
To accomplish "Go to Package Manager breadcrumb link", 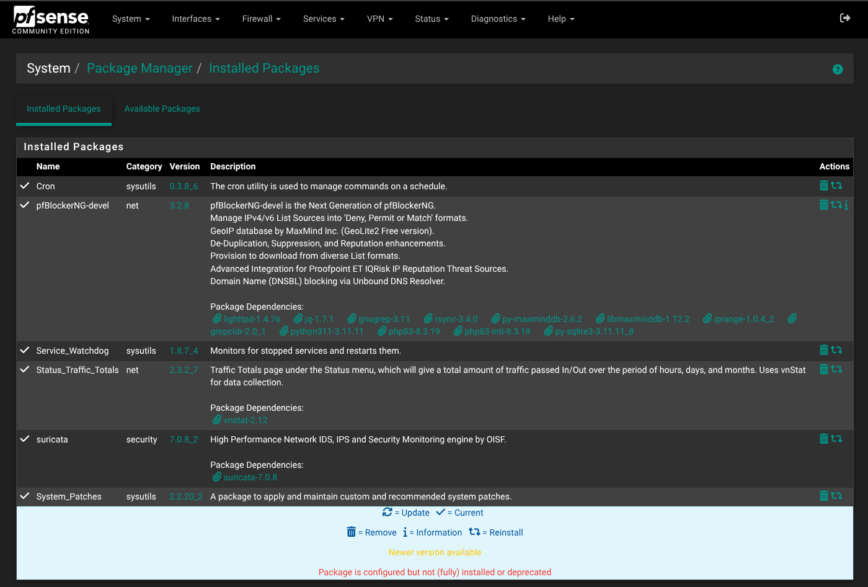I will point(140,68).
